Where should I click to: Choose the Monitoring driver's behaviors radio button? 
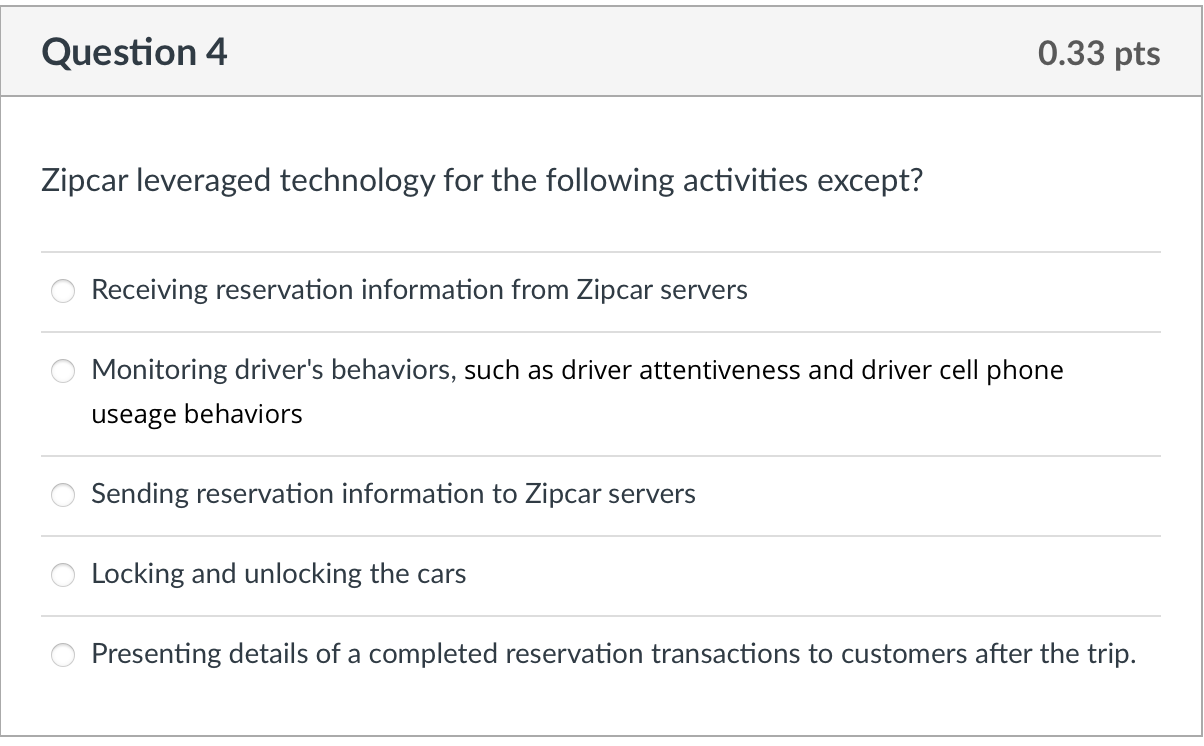tap(64, 371)
